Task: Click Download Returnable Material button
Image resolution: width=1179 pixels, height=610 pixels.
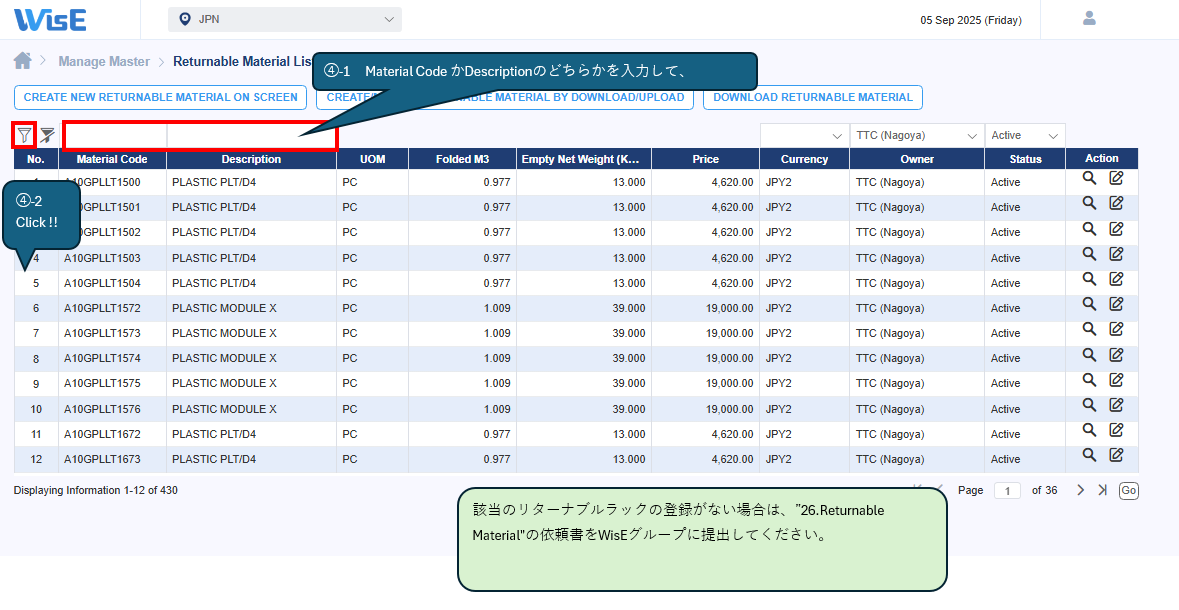Action: [812, 97]
